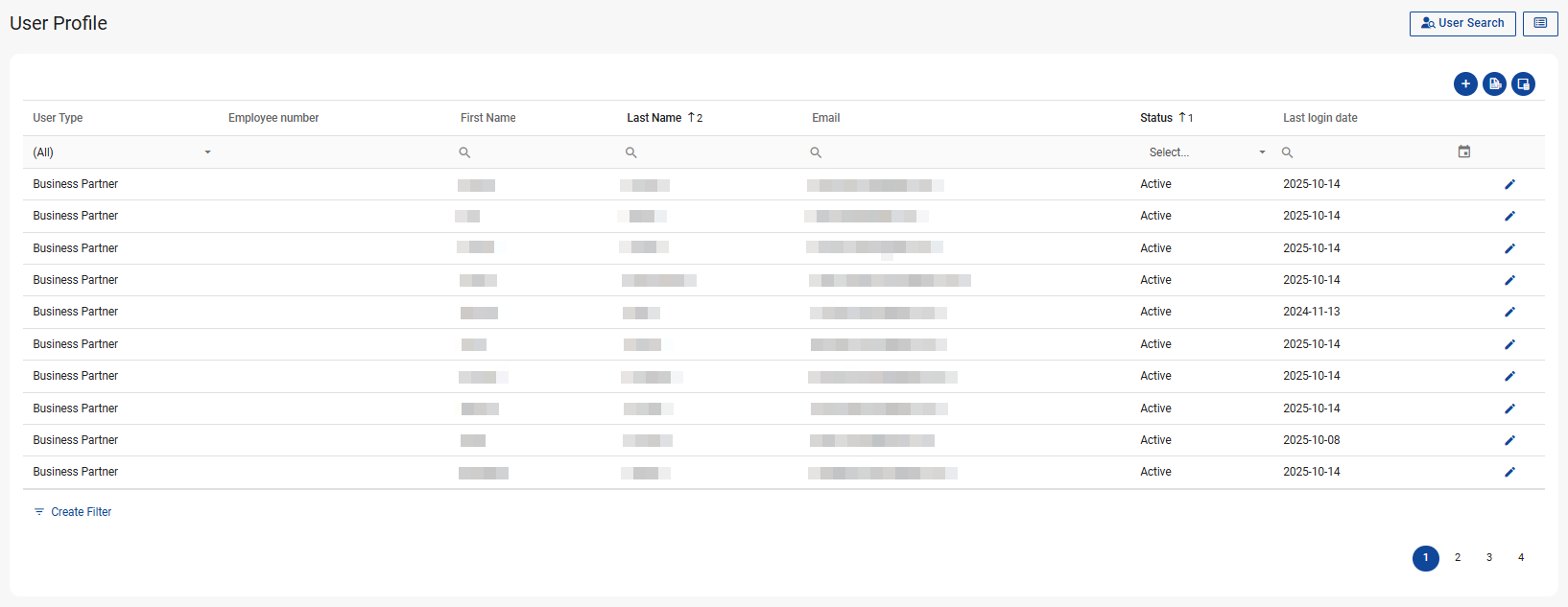
Task: Sort the table by the Status column header
Action: tap(1155, 118)
